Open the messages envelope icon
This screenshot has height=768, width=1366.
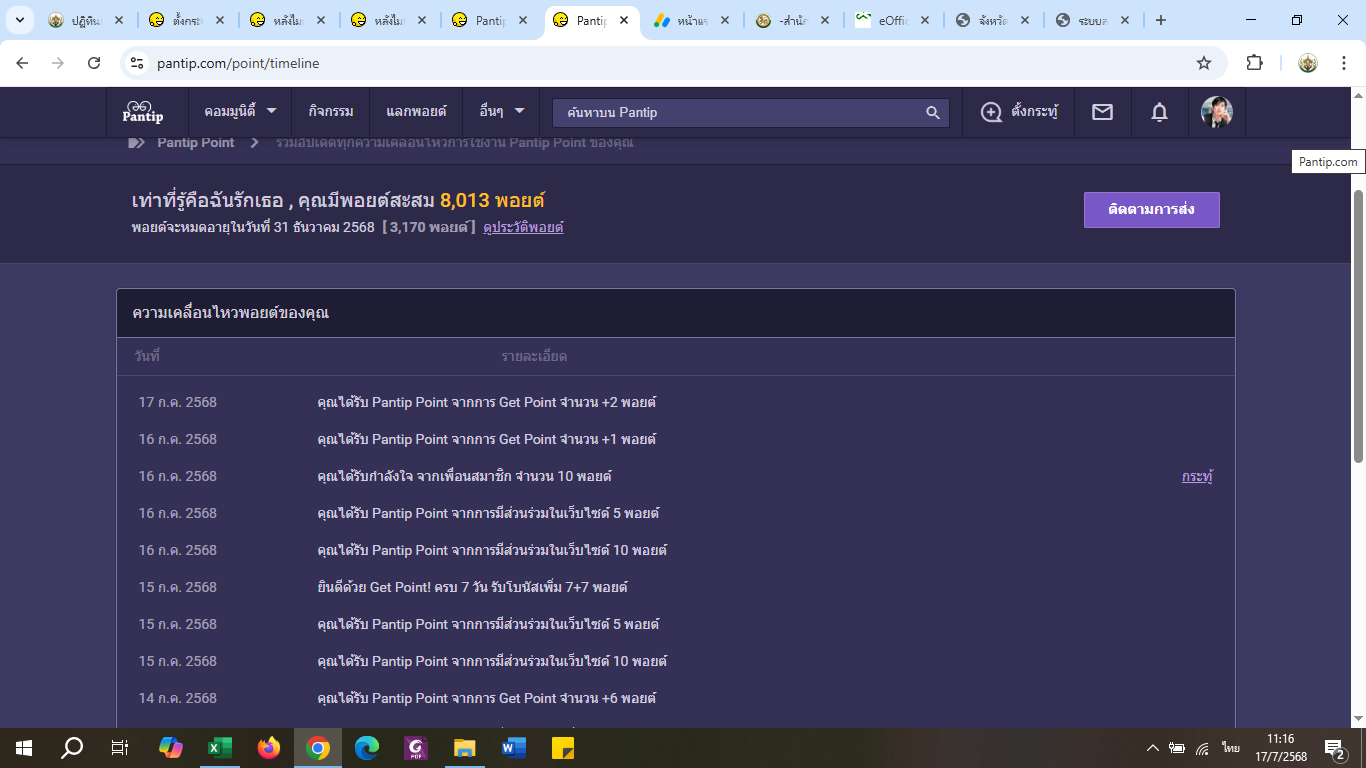(1102, 112)
